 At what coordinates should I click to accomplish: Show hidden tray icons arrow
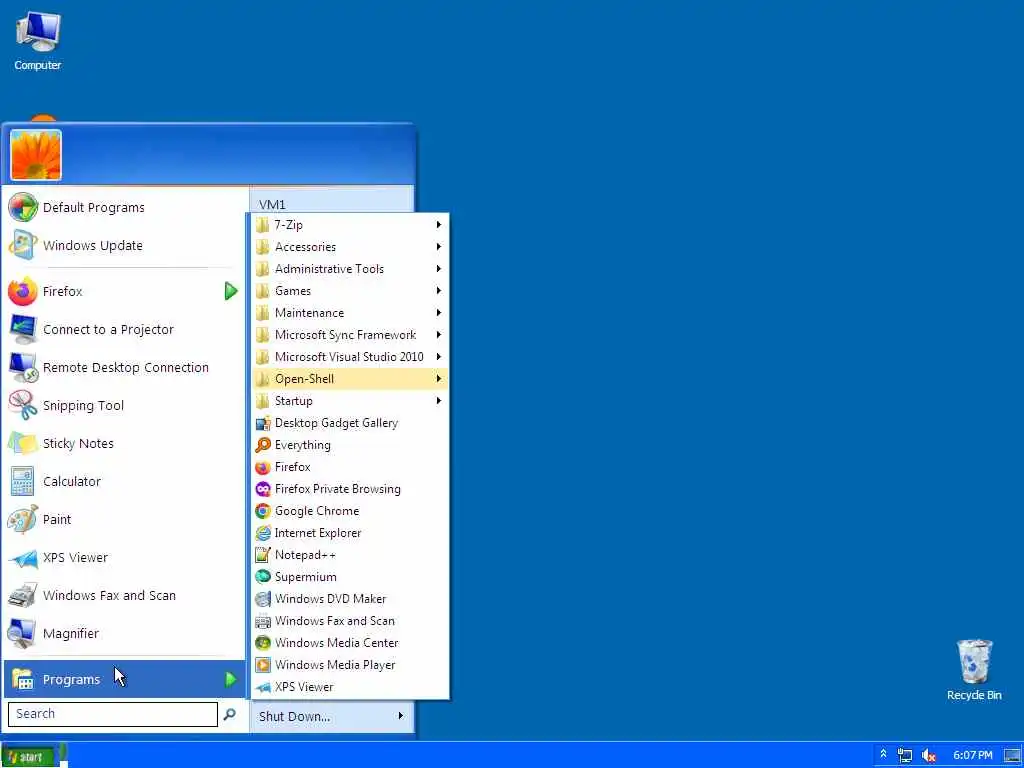884,755
